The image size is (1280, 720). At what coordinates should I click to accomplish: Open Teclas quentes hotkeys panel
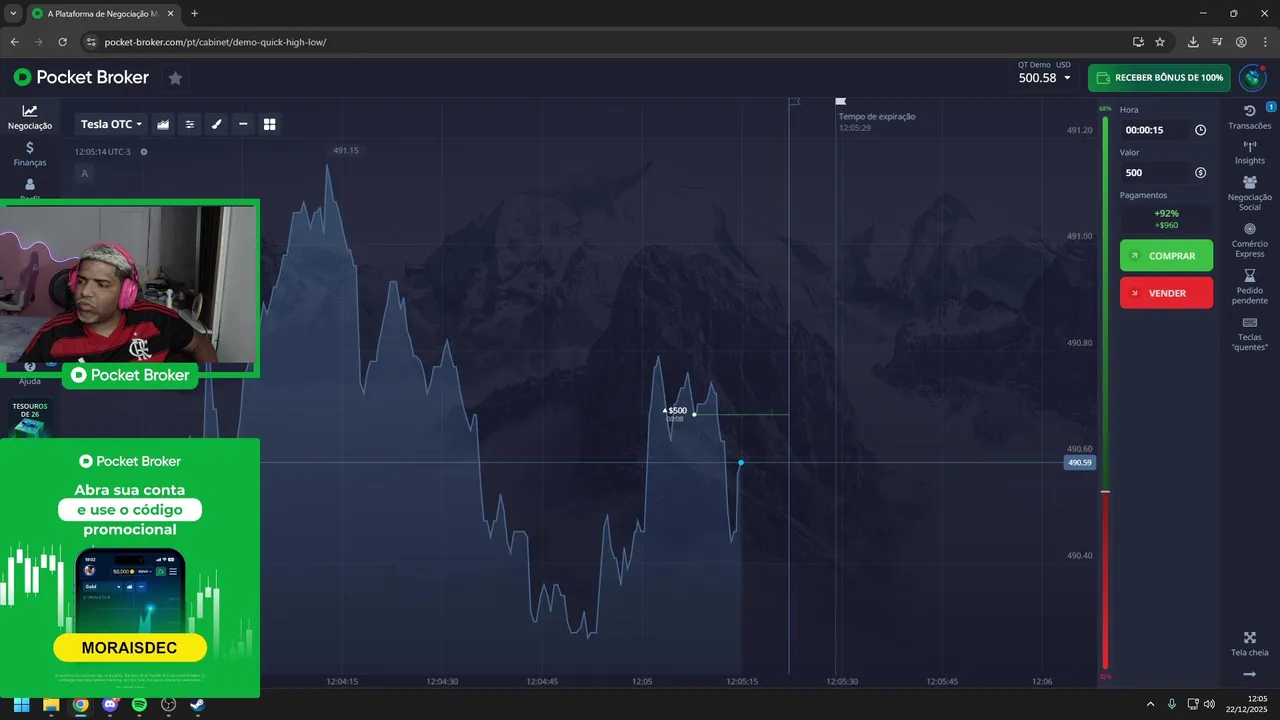click(1249, 334)
